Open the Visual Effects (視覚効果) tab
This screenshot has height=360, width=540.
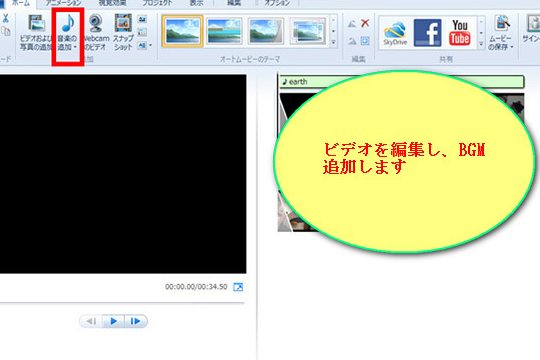[x=112, y=3]
